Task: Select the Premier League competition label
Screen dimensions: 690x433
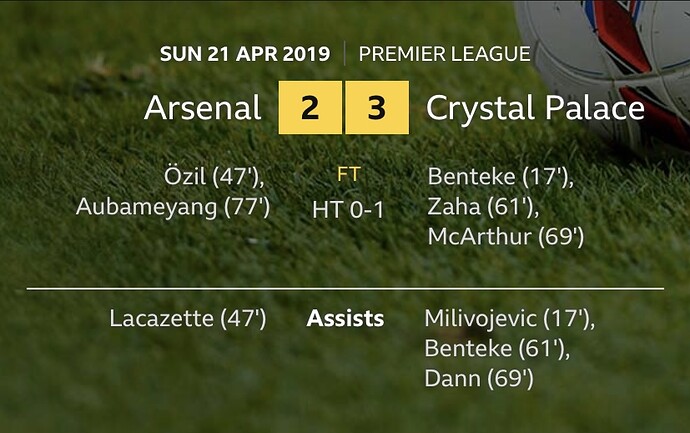Action: (444, 54)
